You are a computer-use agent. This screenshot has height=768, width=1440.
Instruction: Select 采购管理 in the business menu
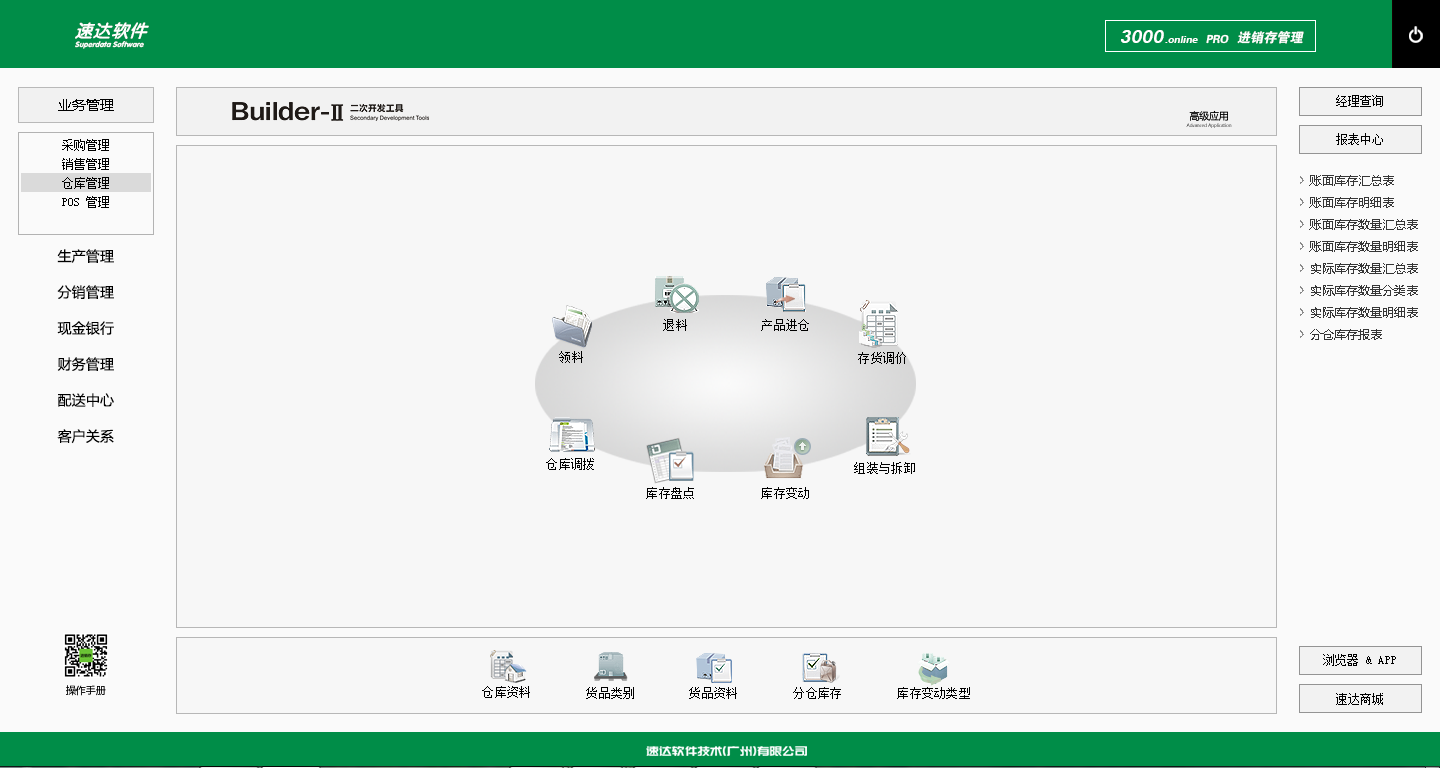86,145
